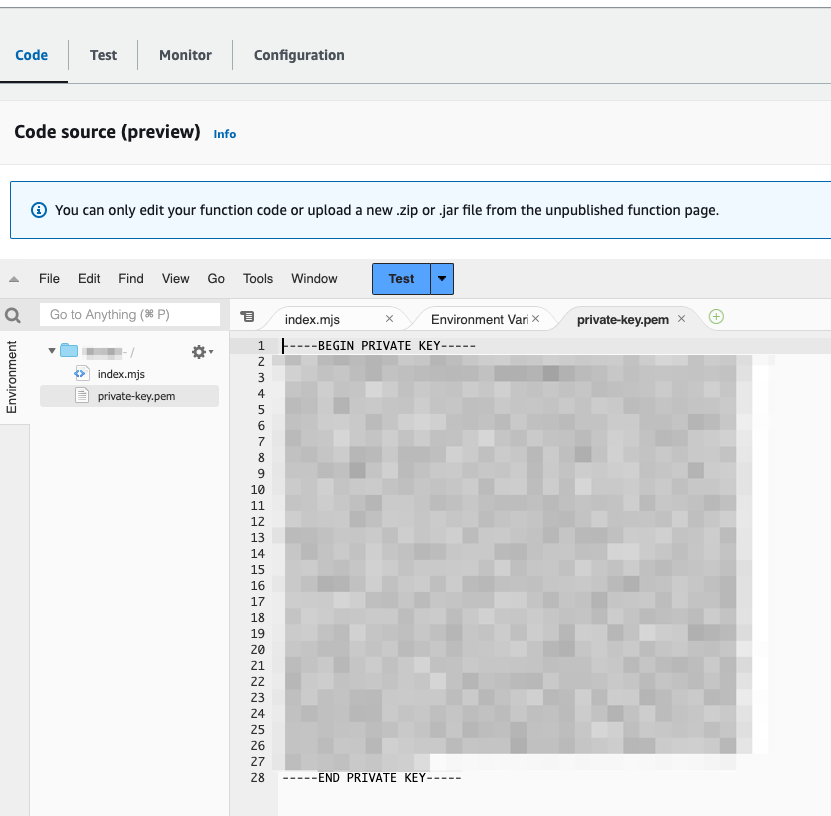The image size is (831, 816).
Task: Switch to private-key.pem editor tab
Action: [623, 320]
